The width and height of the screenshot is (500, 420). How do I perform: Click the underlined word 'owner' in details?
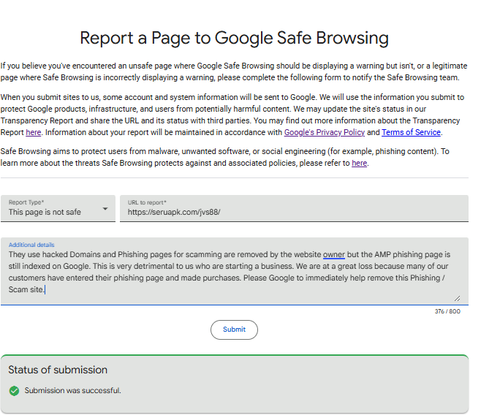pyautogui.click(x=334, y=255)
